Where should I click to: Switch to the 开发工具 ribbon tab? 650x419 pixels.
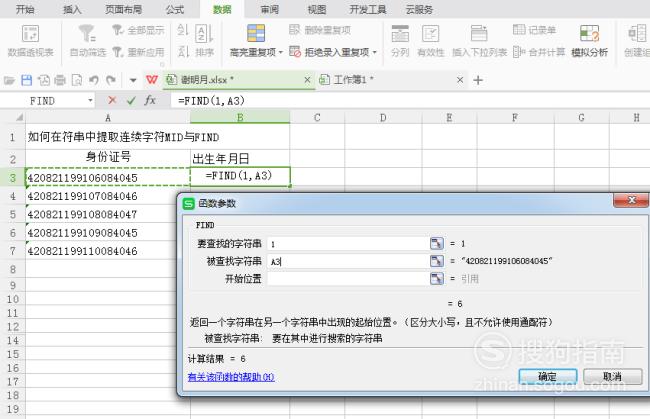tap(368, 9)
